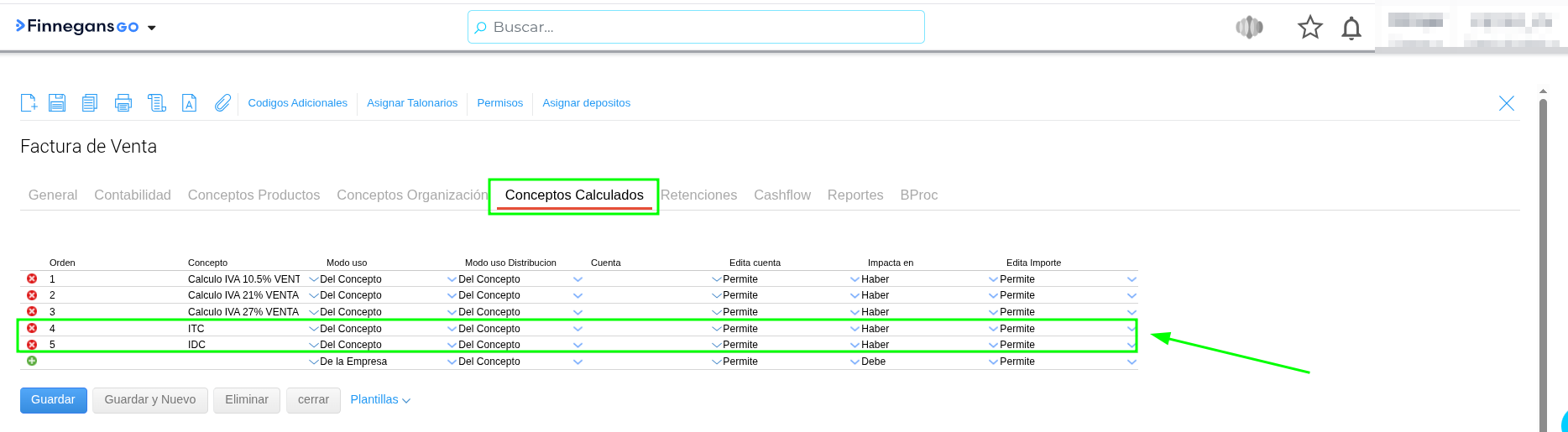
Task: Click the page with letter A icon
Action: click(x=190, y=102)
